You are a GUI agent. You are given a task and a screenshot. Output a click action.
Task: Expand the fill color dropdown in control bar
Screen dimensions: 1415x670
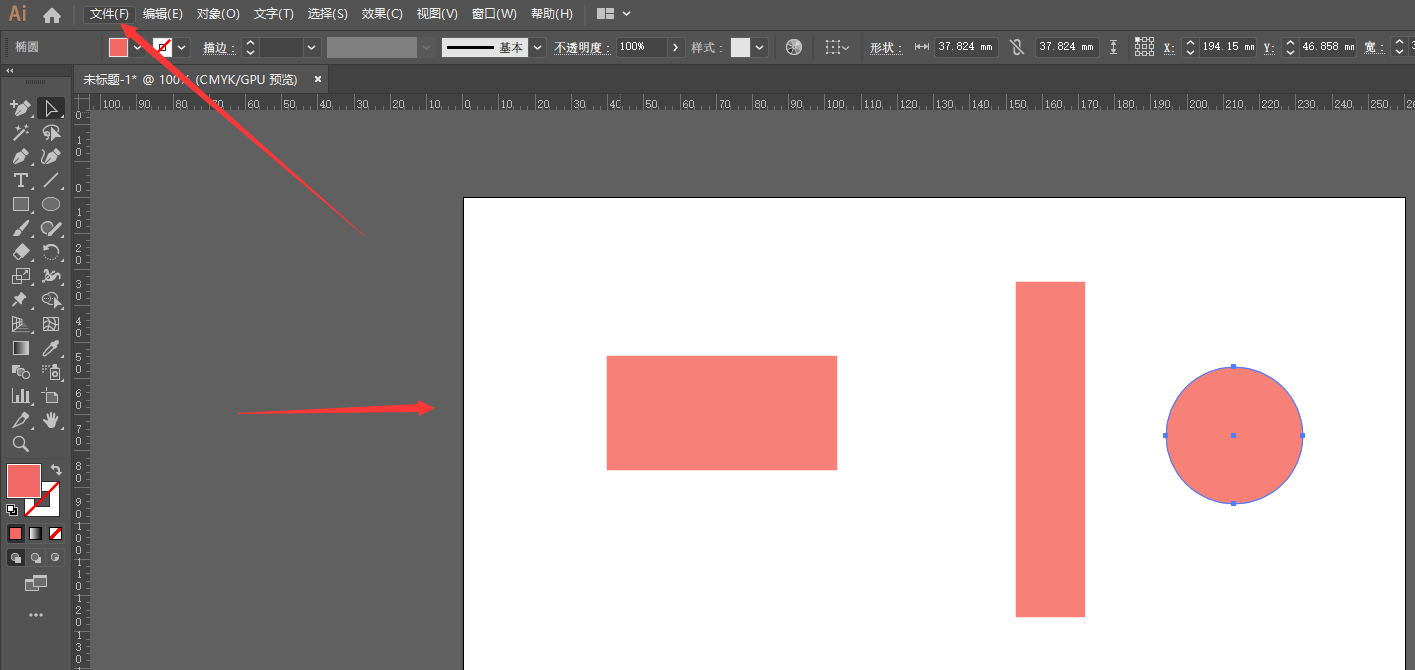pos(137,47)
